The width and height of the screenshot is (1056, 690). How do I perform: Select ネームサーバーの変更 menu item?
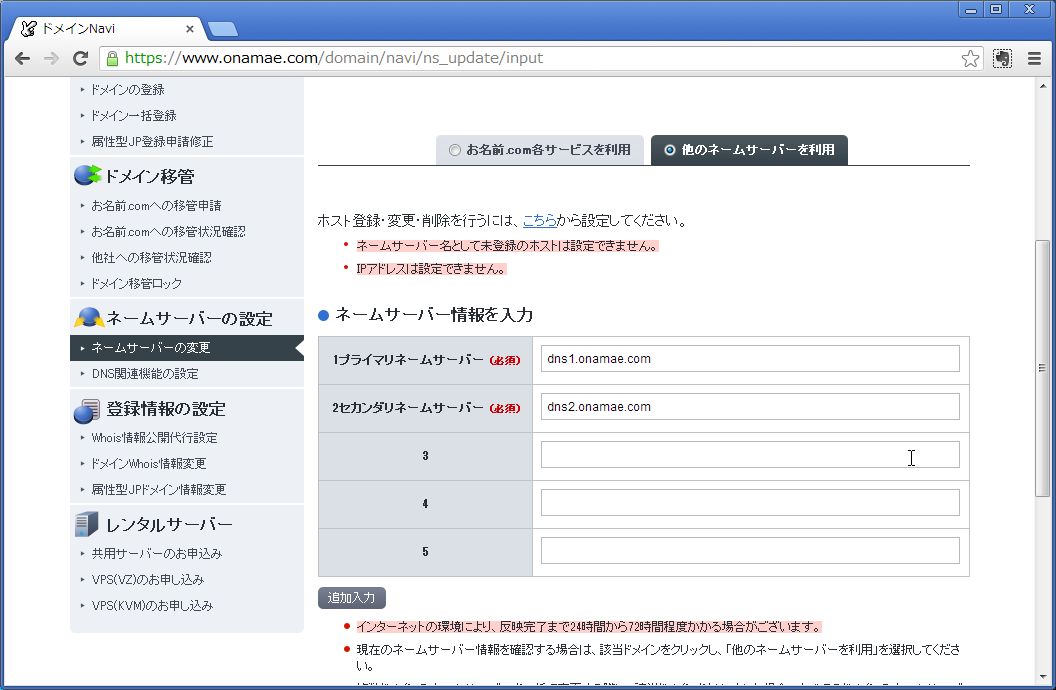coord(187,348)
